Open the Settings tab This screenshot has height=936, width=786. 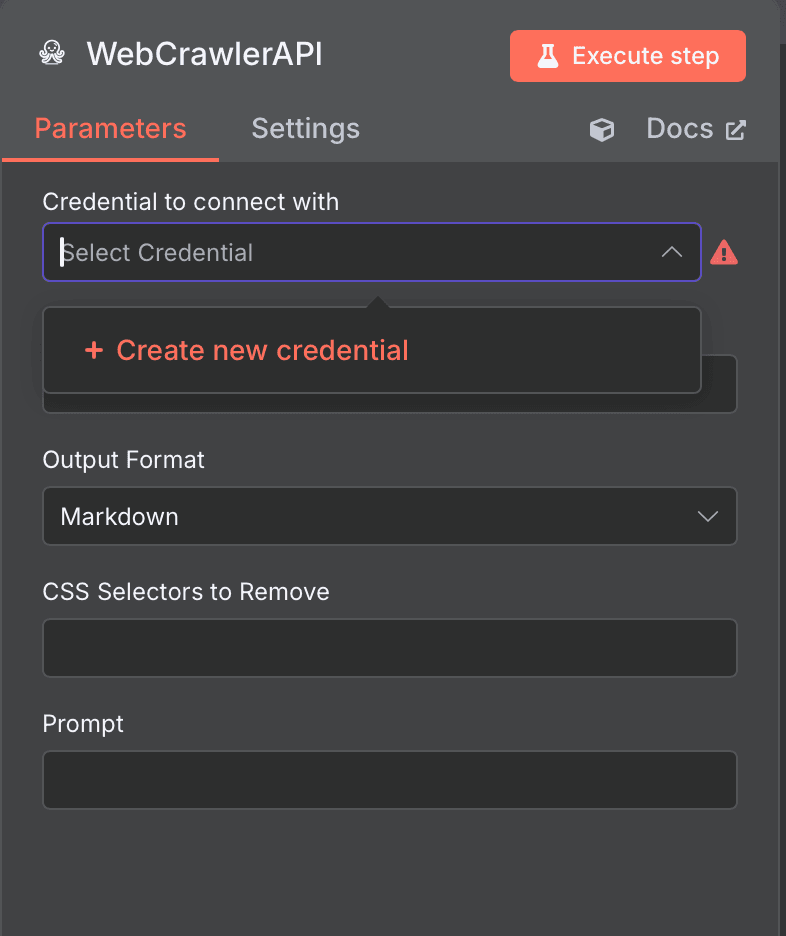[305, 129]
